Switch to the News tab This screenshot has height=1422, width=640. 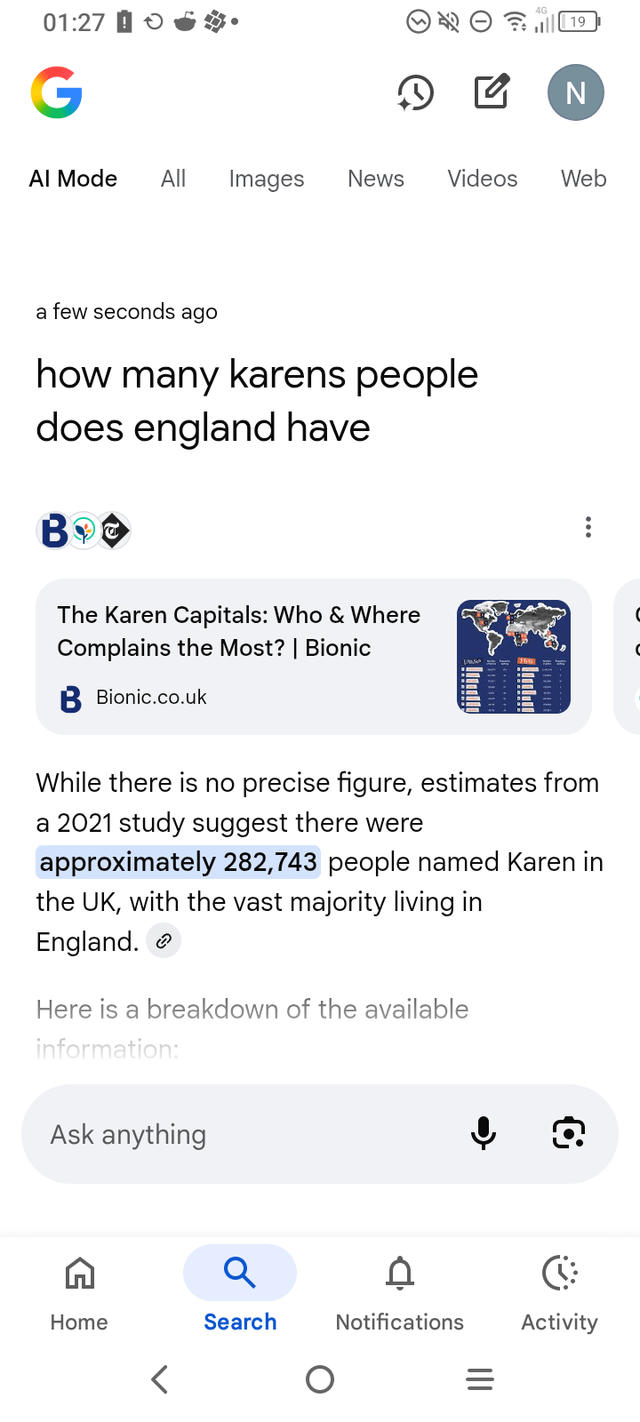[376, 179]
